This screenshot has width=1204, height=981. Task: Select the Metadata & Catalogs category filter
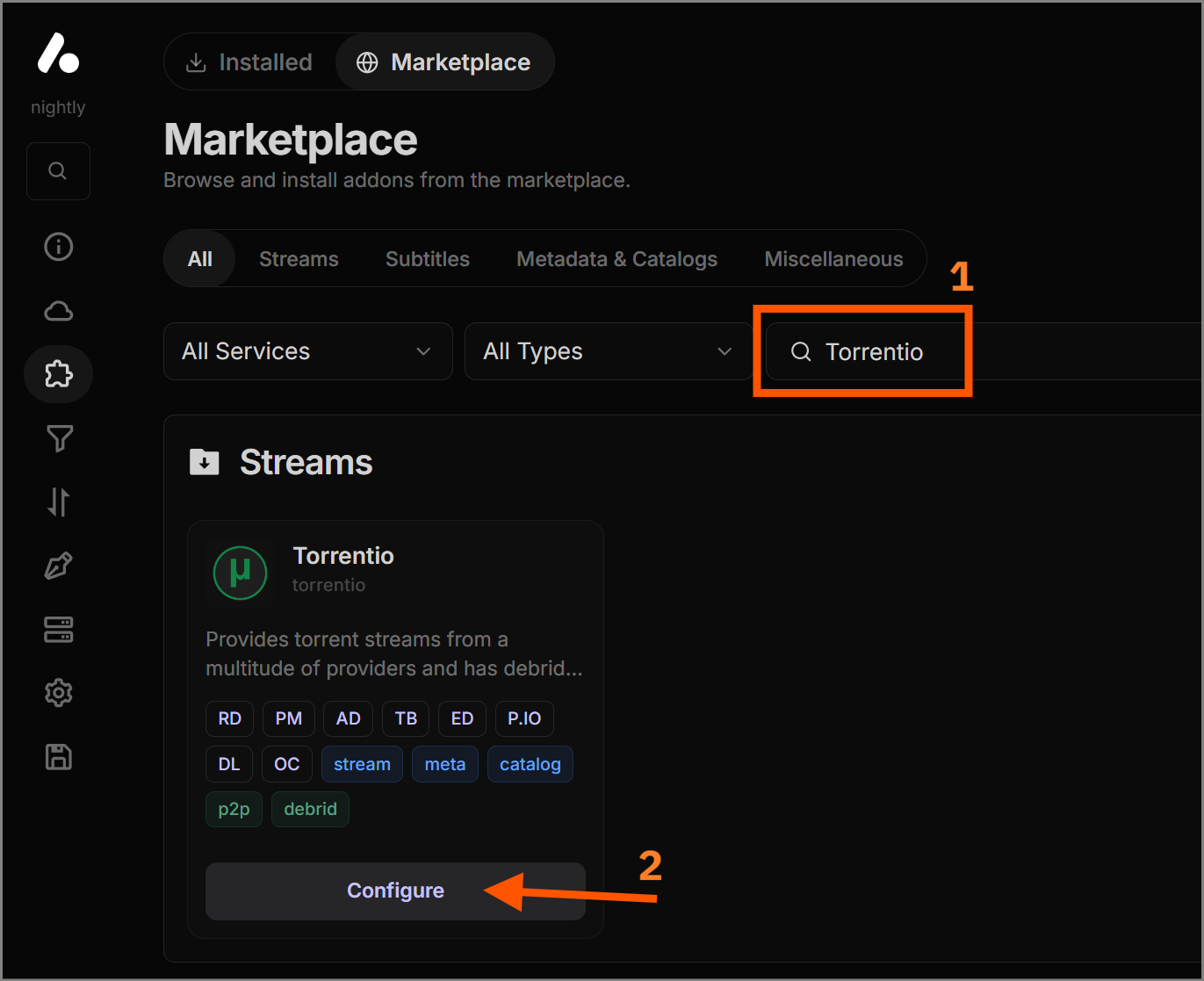(617, 259)
